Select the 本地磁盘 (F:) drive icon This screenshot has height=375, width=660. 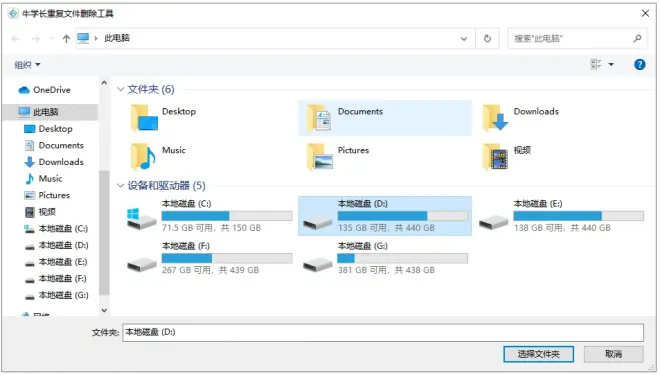[142, 264]
